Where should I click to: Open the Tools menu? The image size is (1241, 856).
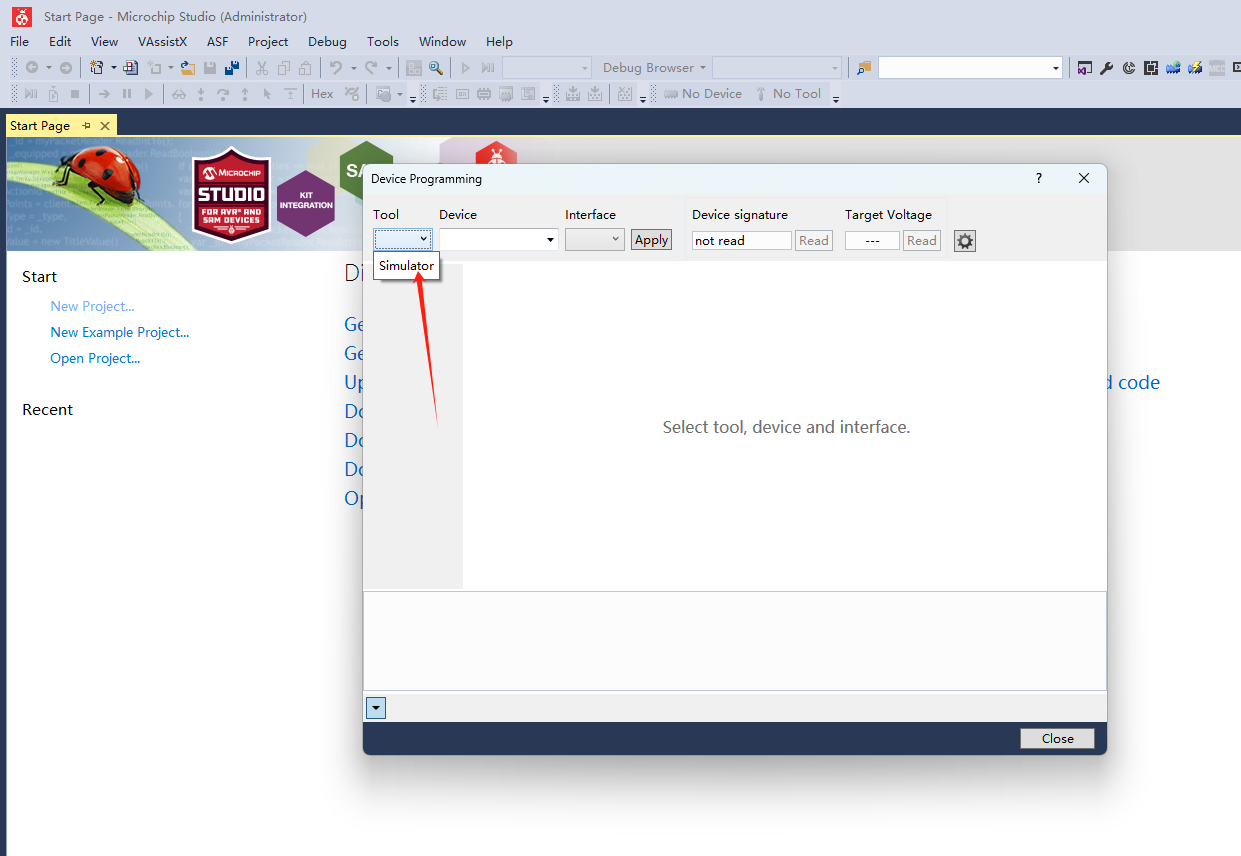(x=383, y=42)
